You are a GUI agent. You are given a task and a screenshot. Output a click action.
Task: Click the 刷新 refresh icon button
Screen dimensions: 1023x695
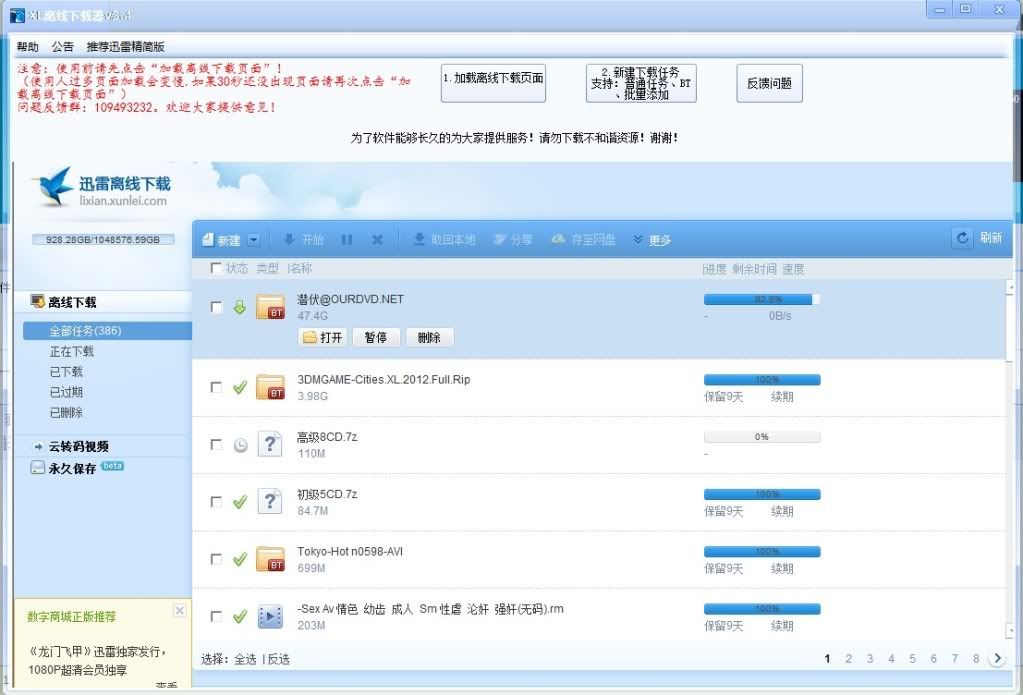[962, 238]
